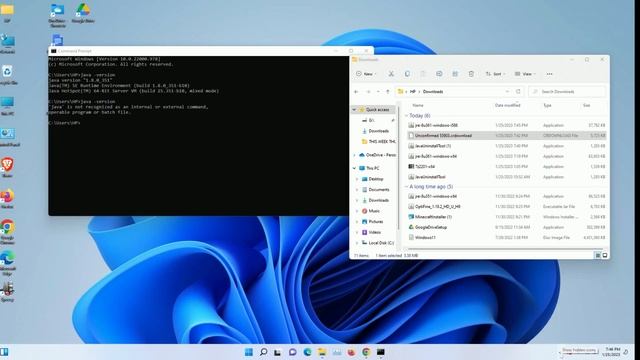Image resolution: width=640 pixels, height=360 pixels.
Task: Select the THIS WEEK folder in Quick access
Action: (x=378, y=142)
